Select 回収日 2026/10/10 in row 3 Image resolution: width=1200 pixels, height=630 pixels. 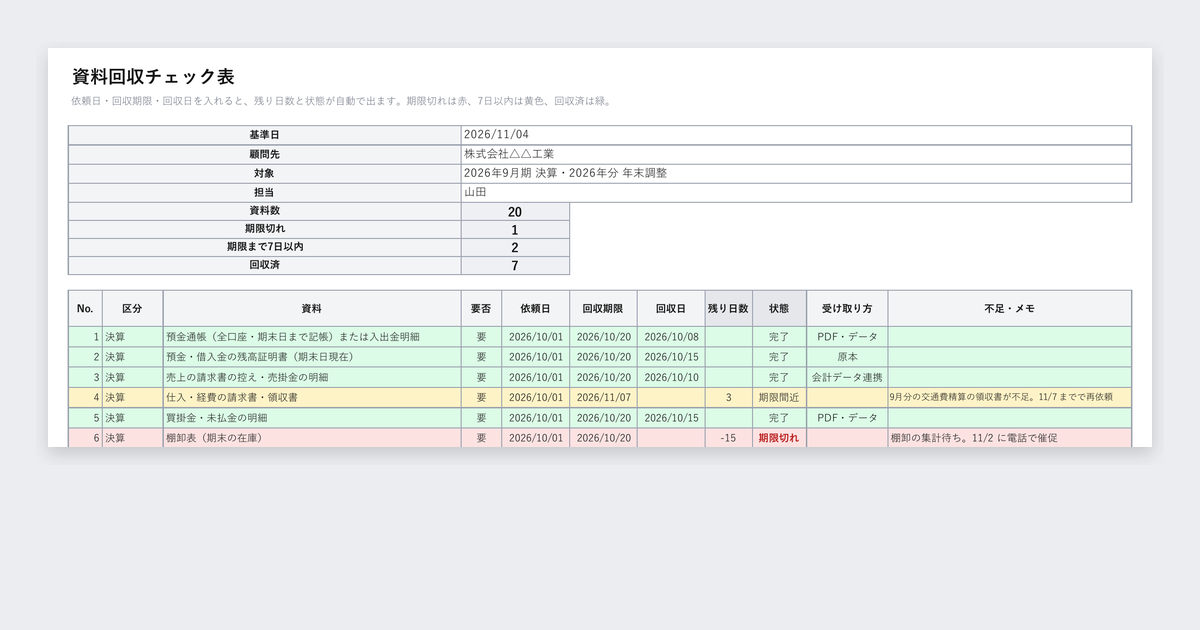click(671, 377)
